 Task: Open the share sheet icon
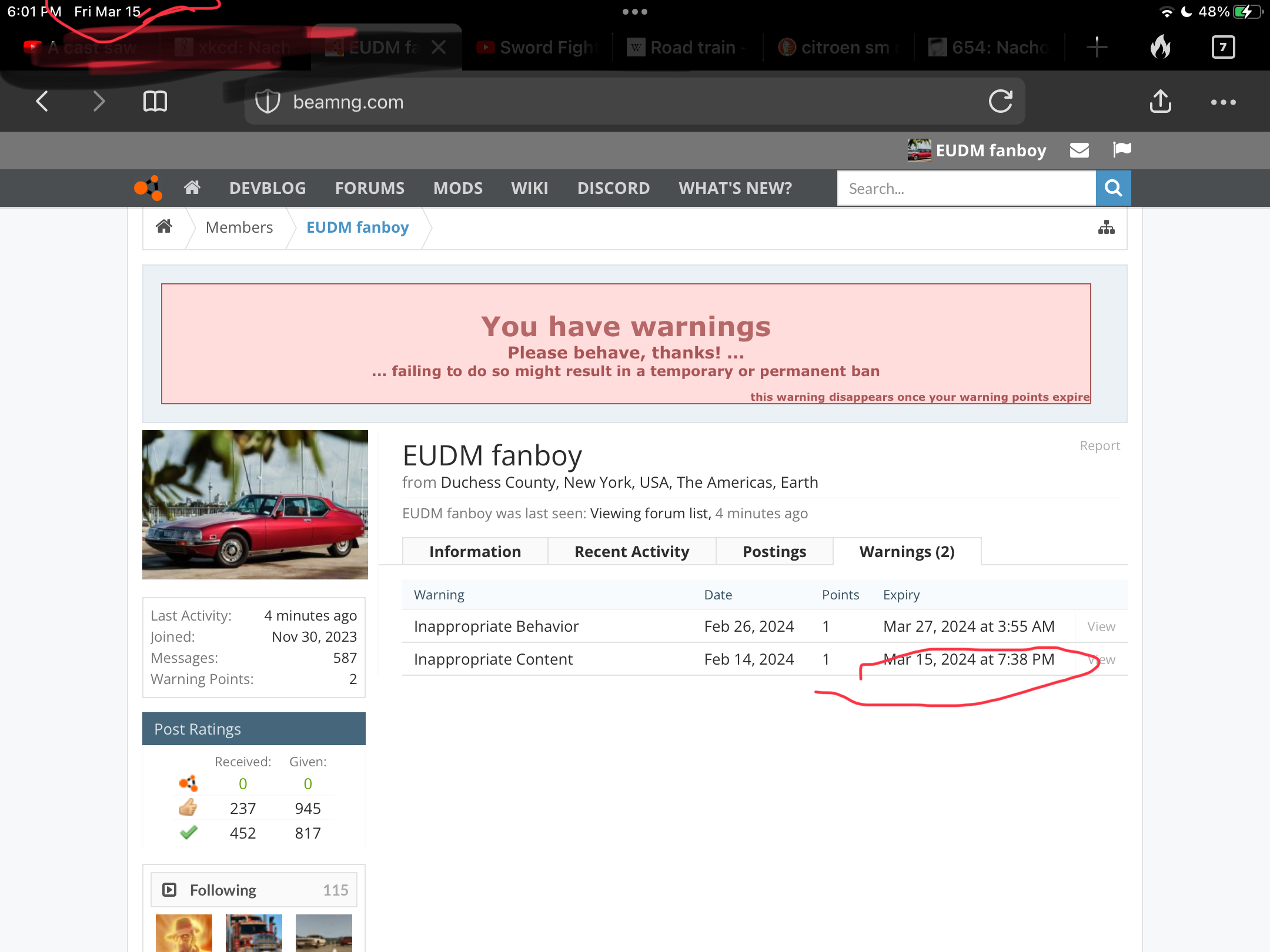click(x=1160, y=101)
